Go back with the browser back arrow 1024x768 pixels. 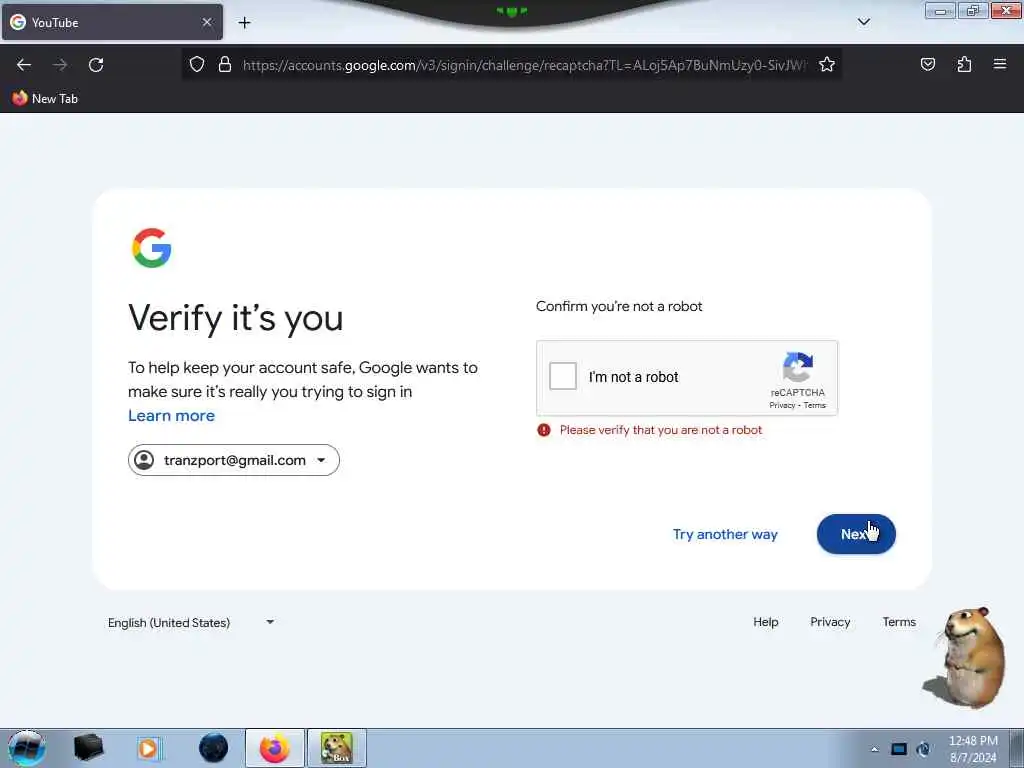[24, 65]
